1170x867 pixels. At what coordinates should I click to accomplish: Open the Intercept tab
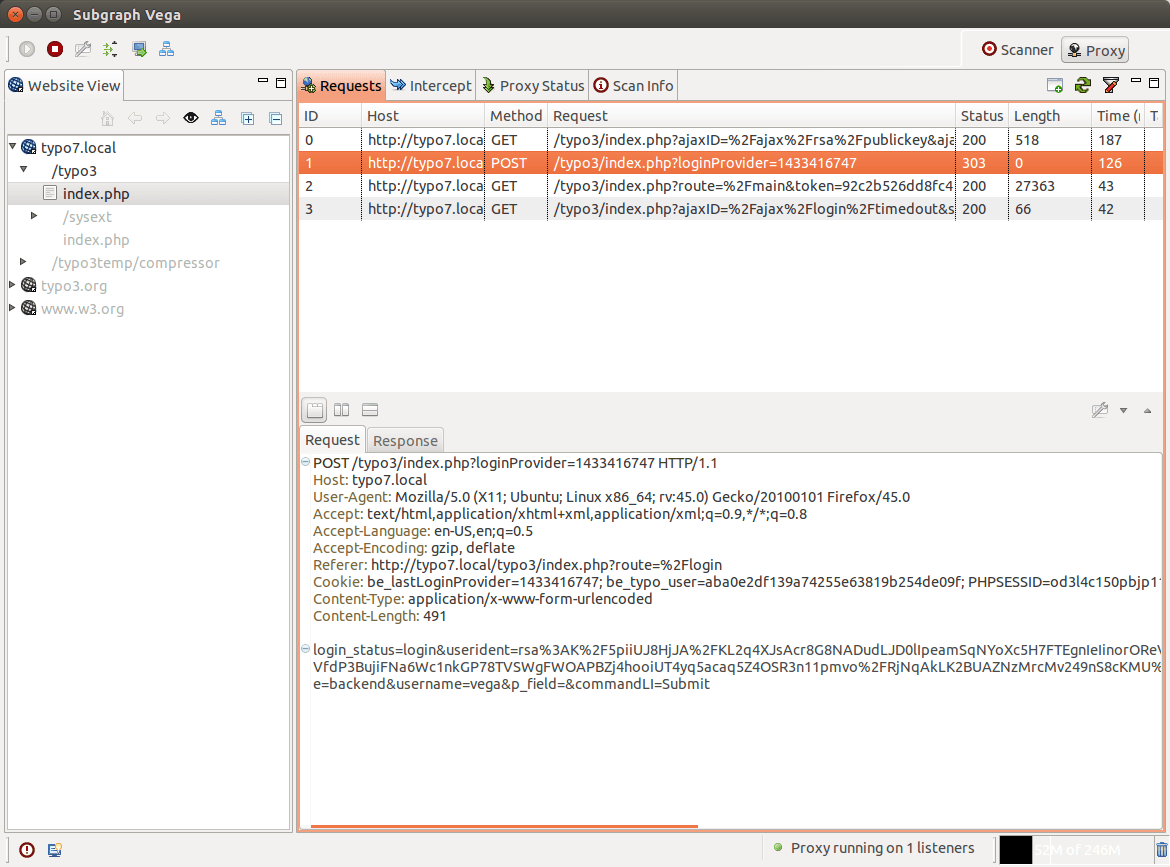tap(431, 86)
